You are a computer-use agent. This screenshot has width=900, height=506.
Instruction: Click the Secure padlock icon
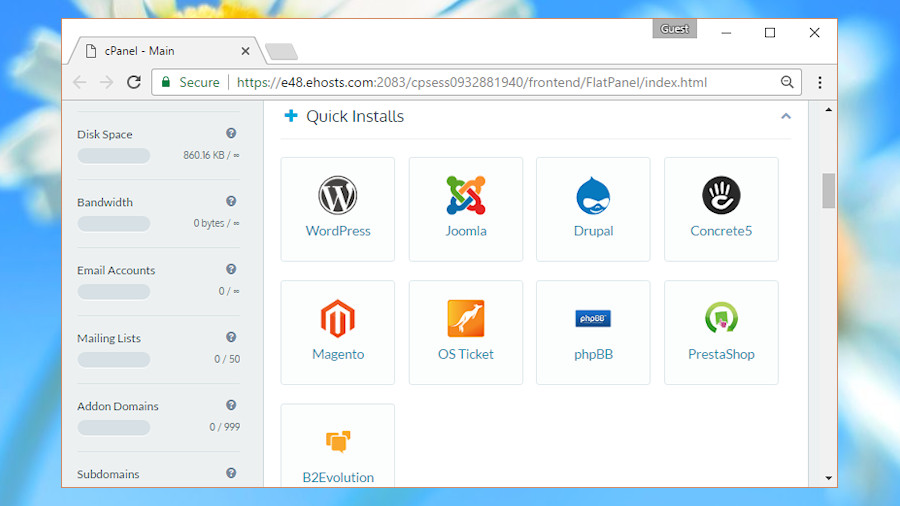click(166, 82)
